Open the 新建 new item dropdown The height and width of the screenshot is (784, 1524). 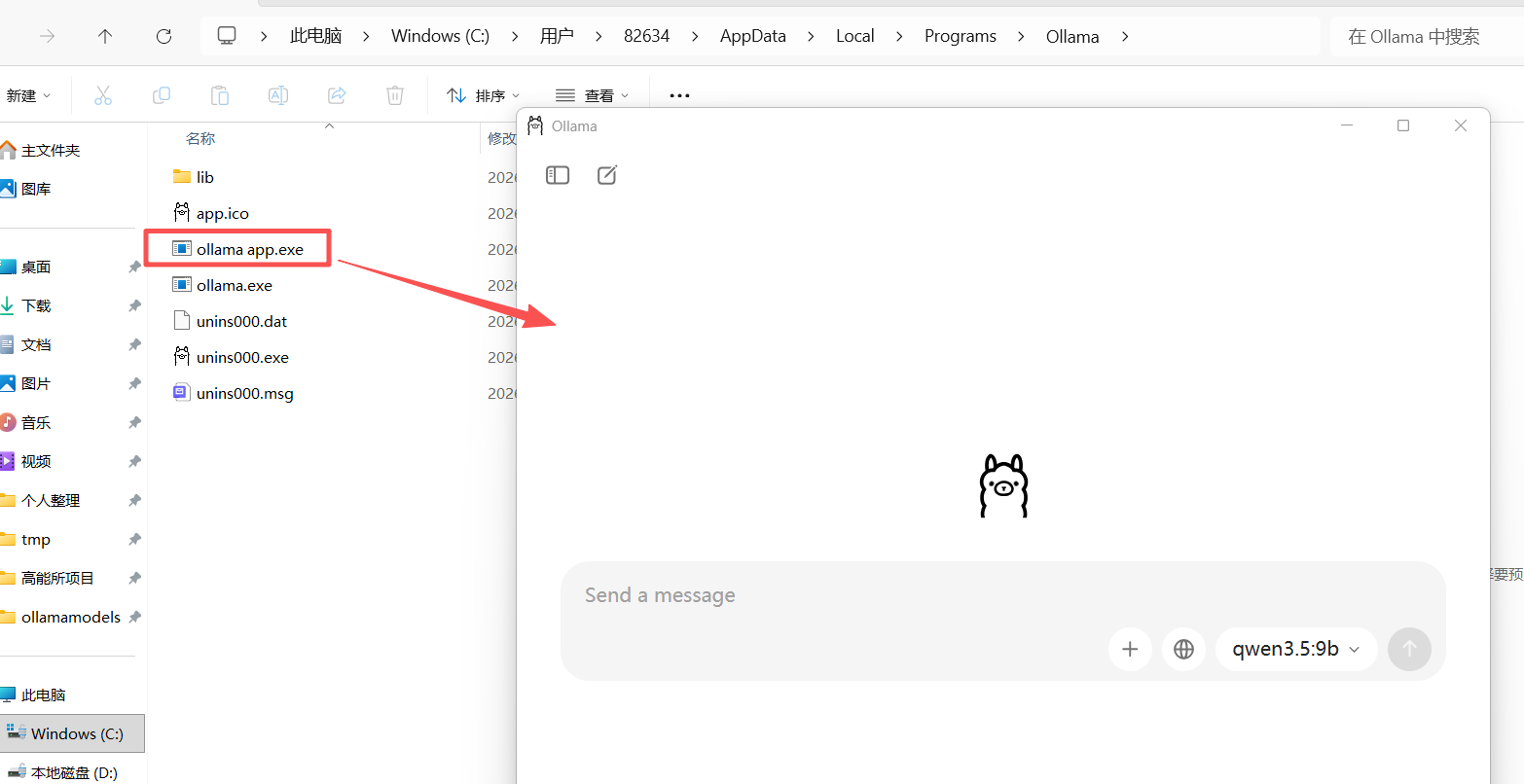(27, 95)
